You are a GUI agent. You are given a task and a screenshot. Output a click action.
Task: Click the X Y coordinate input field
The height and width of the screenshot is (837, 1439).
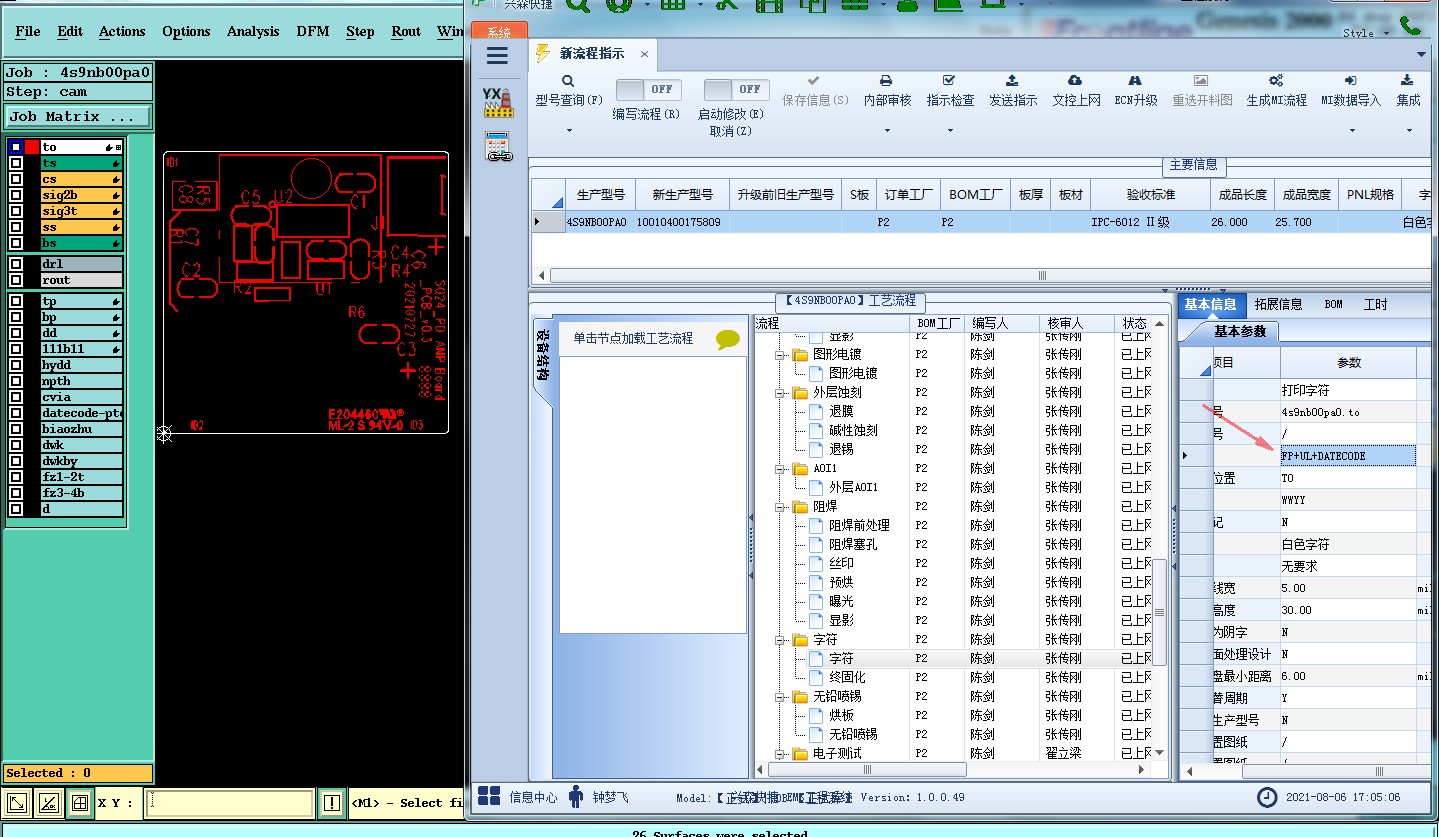tap(229, 803)
